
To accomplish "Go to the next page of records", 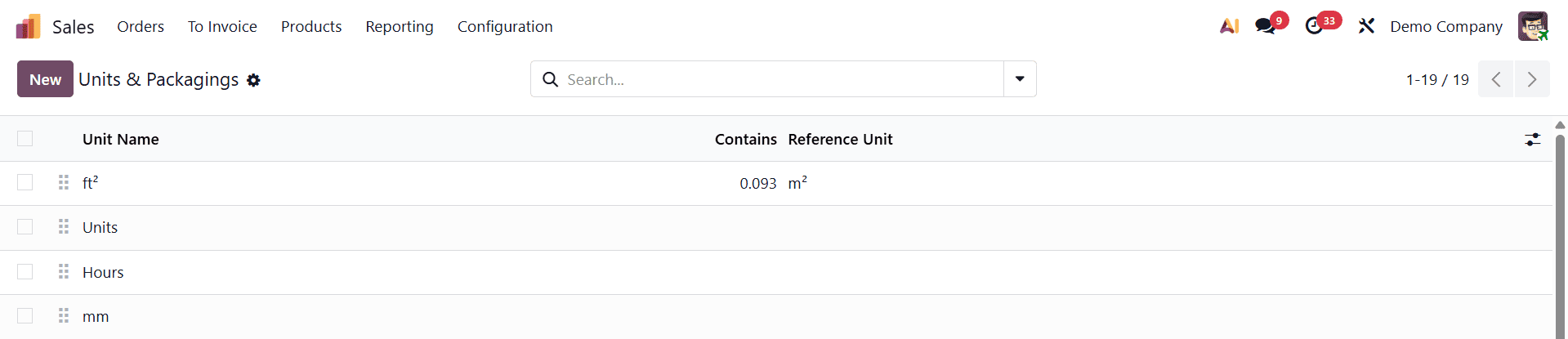I will [1532, 79].
